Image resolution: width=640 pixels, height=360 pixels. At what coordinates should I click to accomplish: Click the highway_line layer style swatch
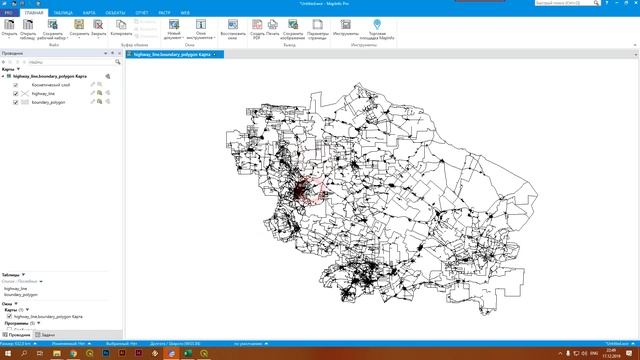click(25, 93)
